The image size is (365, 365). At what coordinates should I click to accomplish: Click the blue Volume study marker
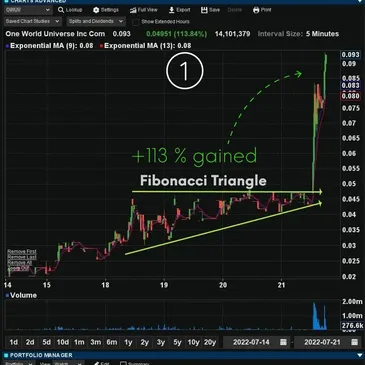pos(7,295)
